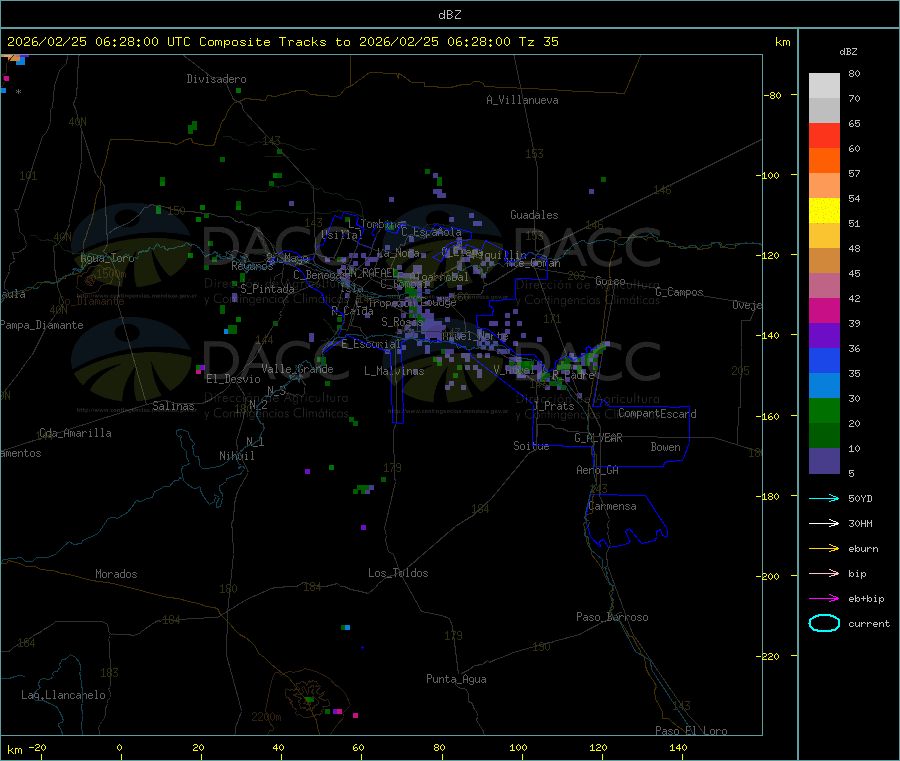
Task: Click the Agua_Toro map label
Action: click(107, 258)
